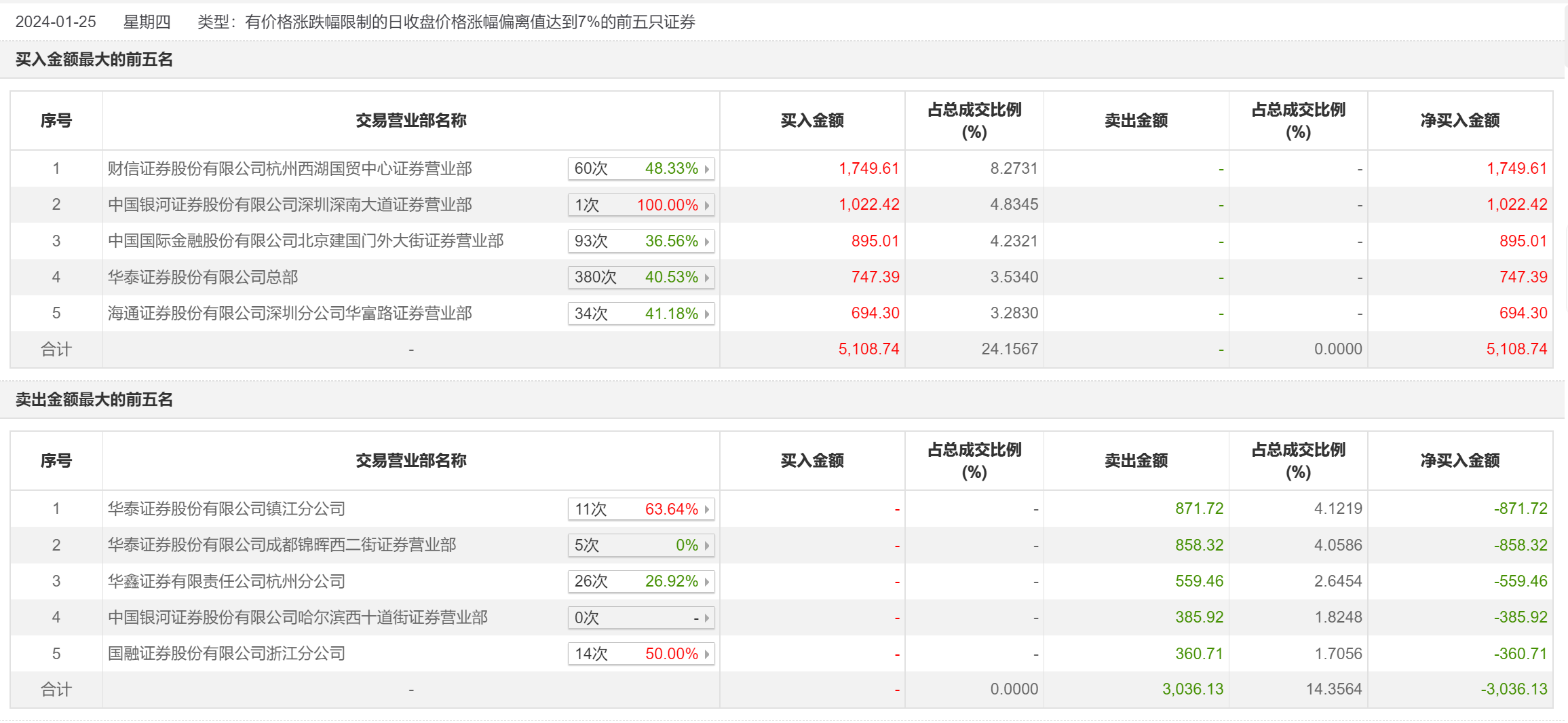
Task: Select buy amount 694.30 in row 5
Action: coord(875,313)
